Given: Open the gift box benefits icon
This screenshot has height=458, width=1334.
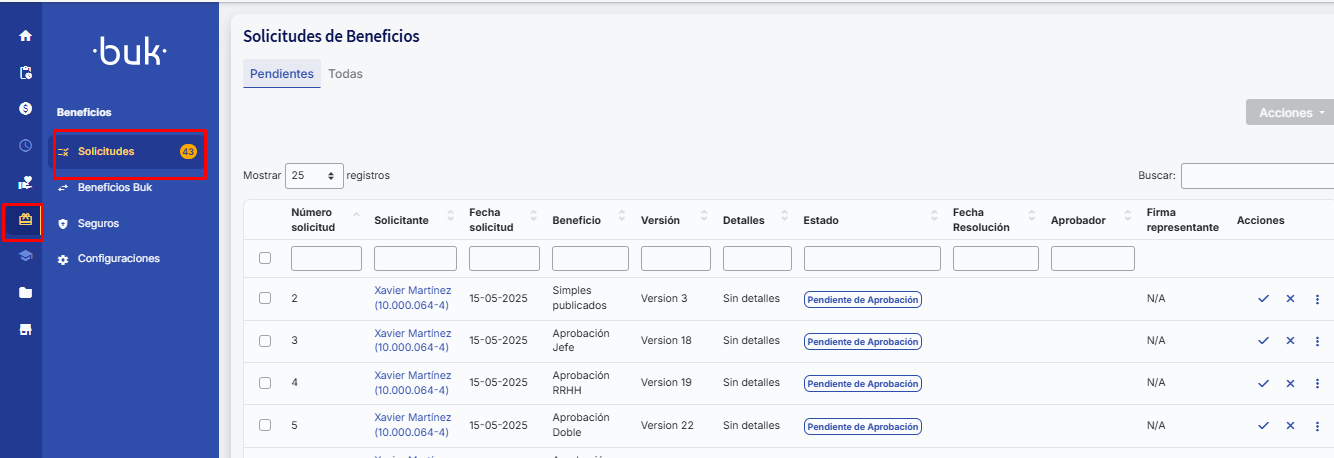Looking at the screenshot, I should (x=26, y=219).
